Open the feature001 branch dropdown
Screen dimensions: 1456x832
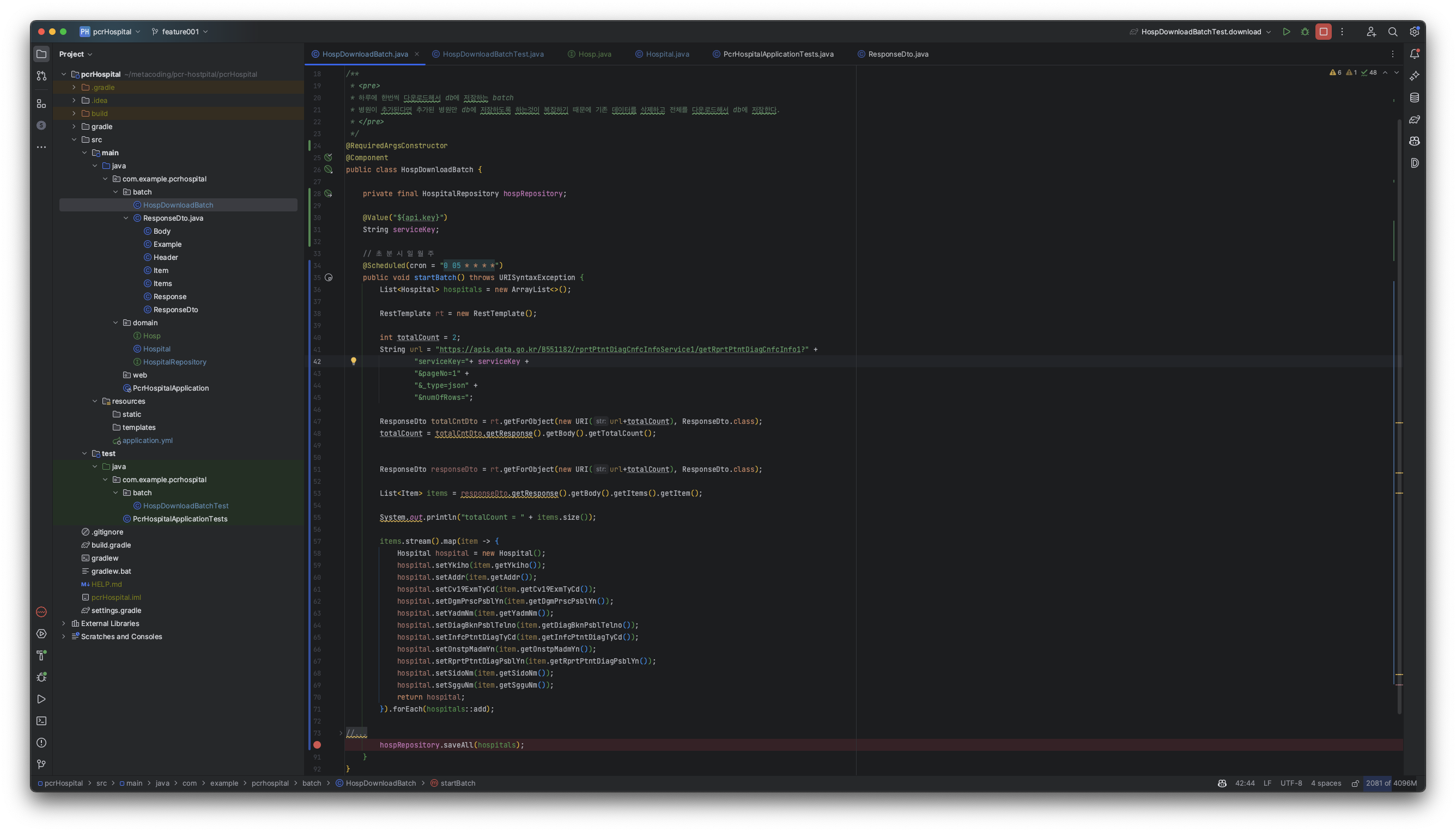click(180, 32)
